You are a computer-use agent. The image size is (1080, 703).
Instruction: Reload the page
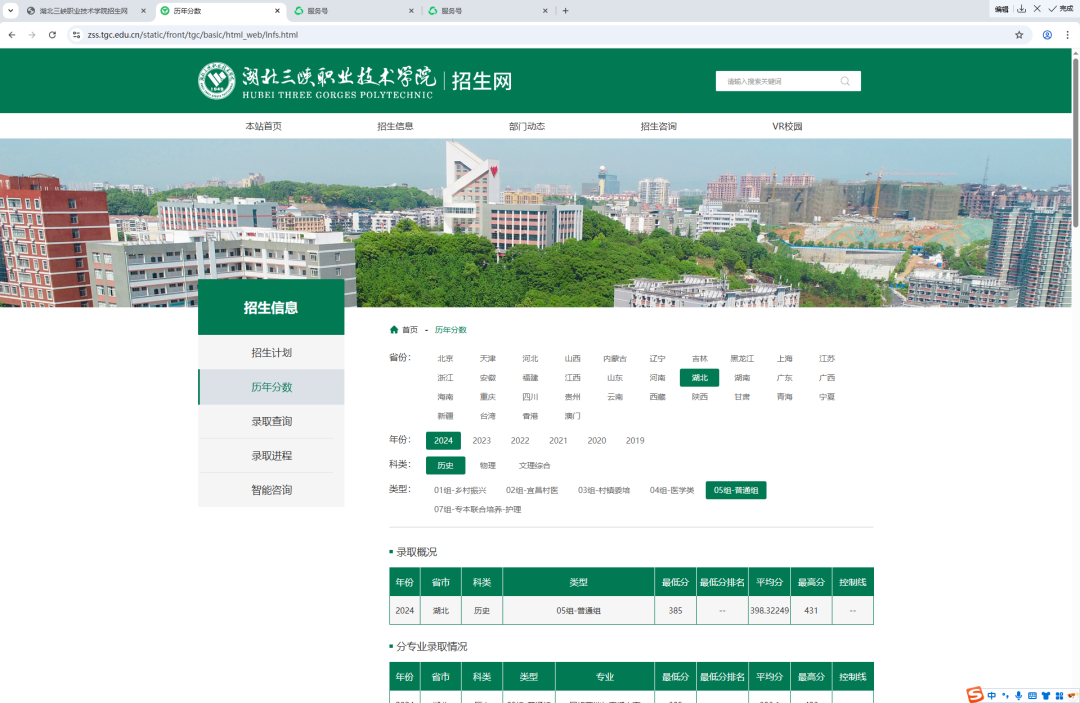pos(53,35)
